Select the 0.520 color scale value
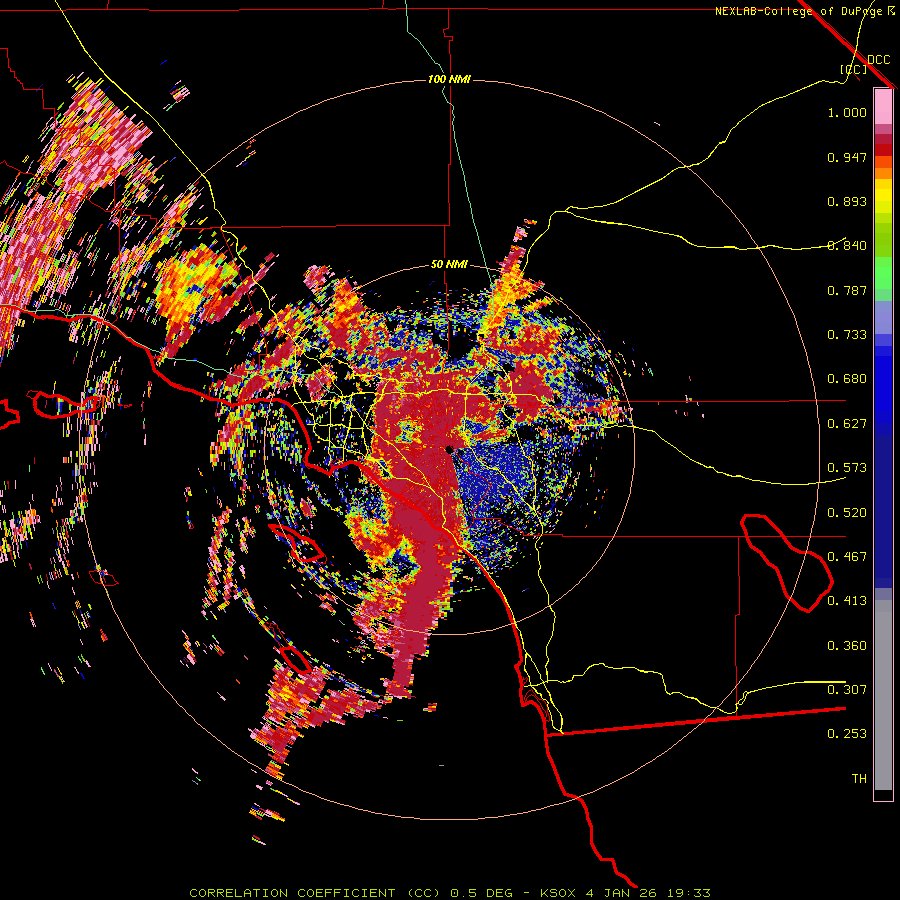900x900 pixels. [x=847, y=513]
